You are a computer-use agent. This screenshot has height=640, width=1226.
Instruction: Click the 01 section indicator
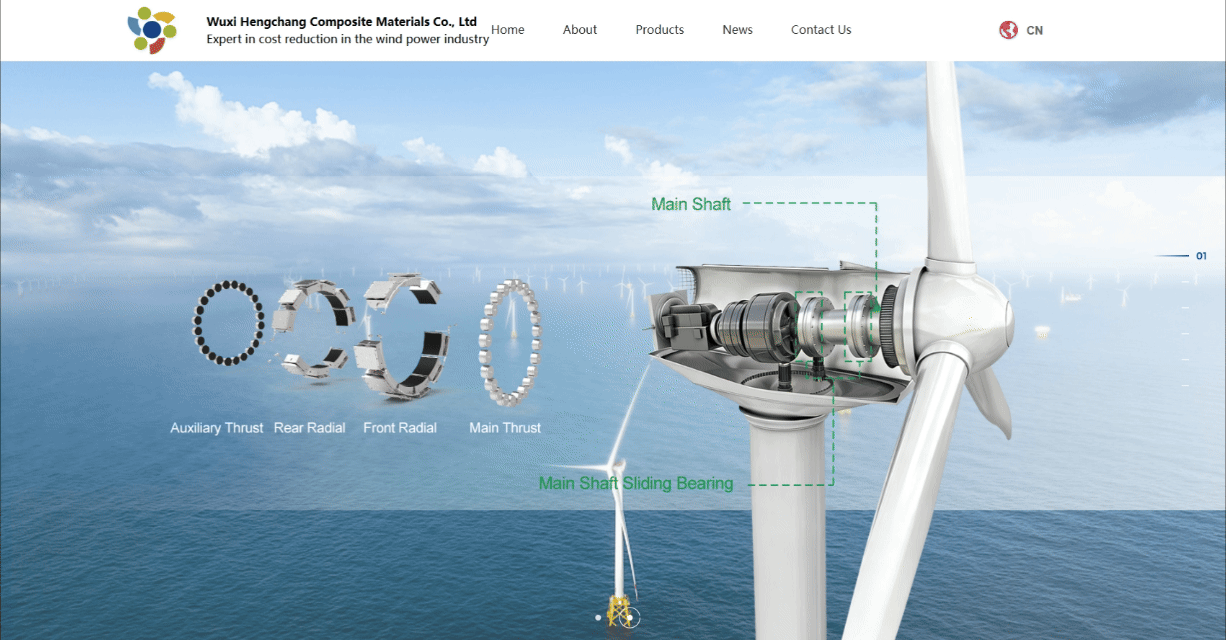pos(1201,256)
